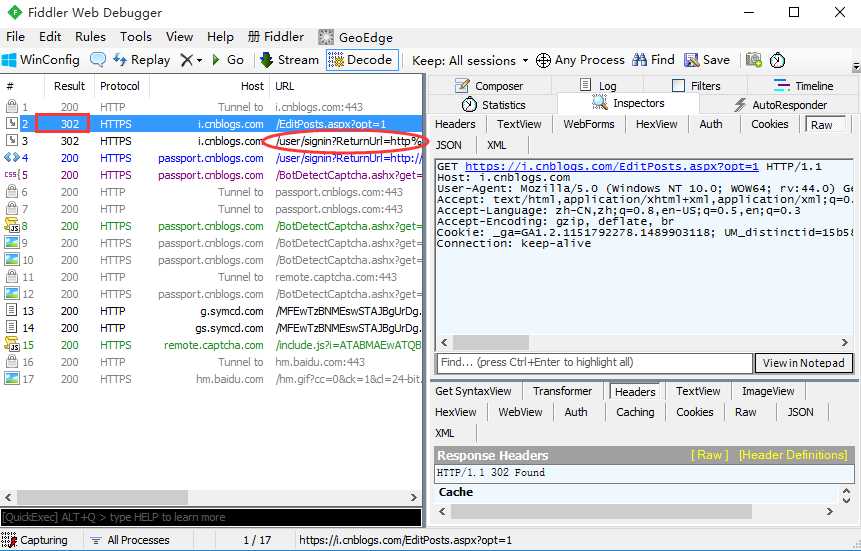Click the View in Notepad button
The width and height of the screenshot is (861, 551).
pos(804,363)
